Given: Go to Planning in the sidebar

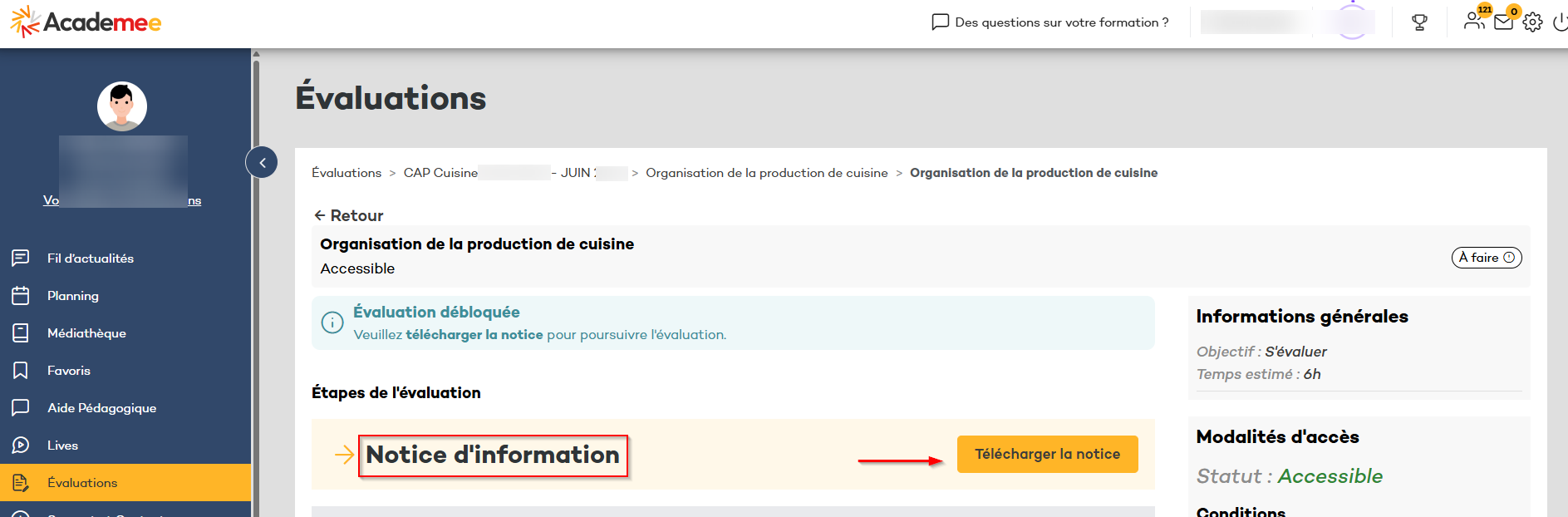Looking at the screenshot, I should click(x=72, y=296).
